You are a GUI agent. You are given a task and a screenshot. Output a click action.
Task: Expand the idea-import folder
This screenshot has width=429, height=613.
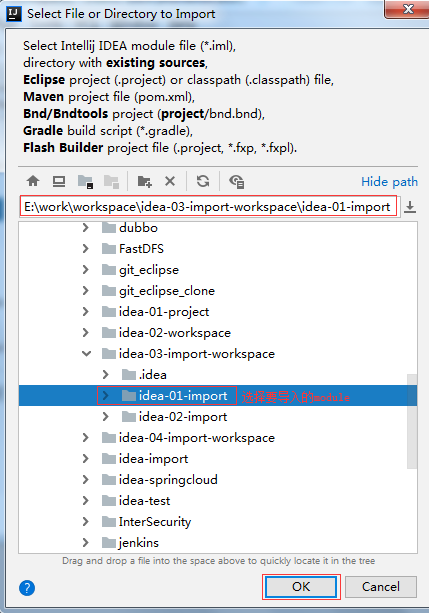[86, 459]
